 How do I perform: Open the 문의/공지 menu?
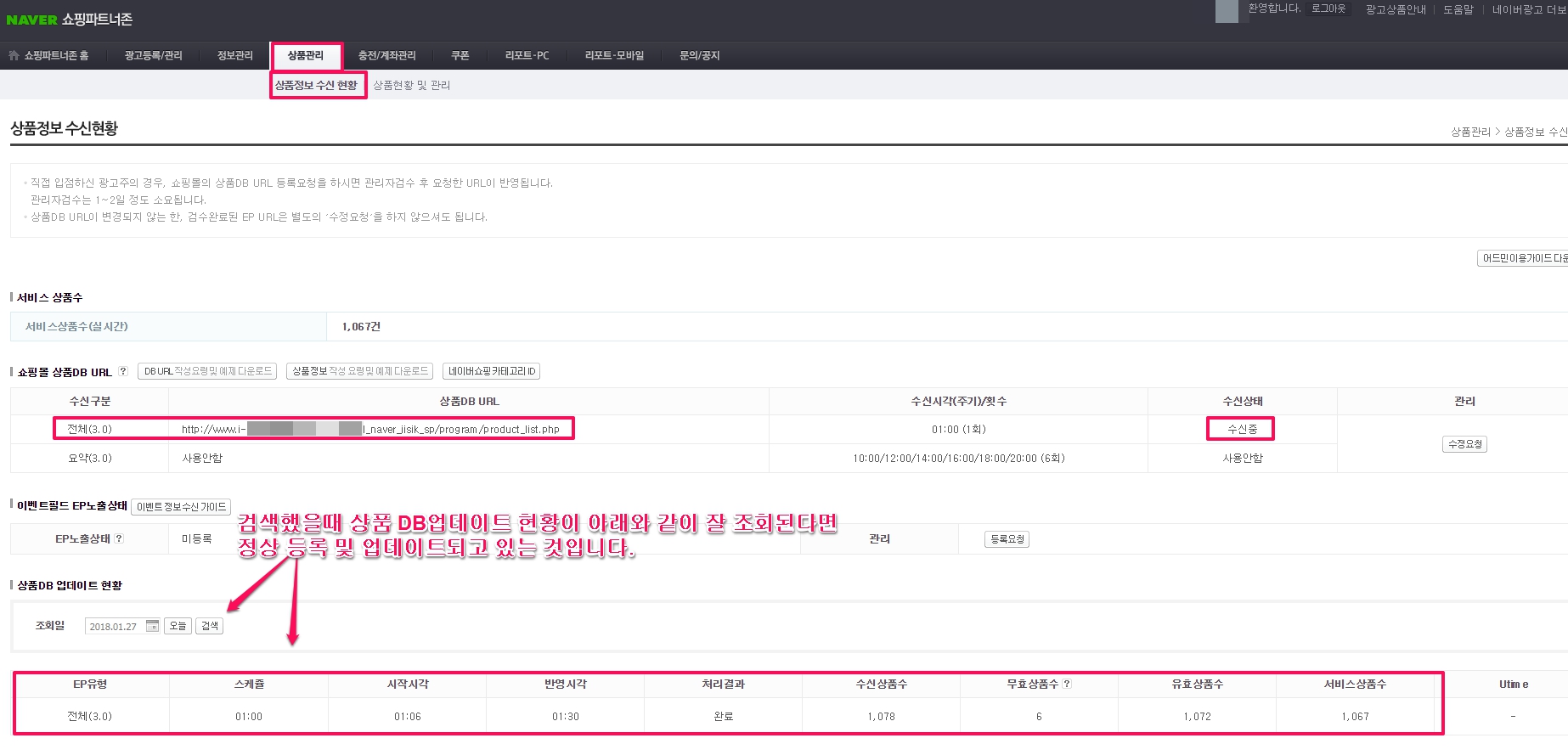click(x=700, y=55)
